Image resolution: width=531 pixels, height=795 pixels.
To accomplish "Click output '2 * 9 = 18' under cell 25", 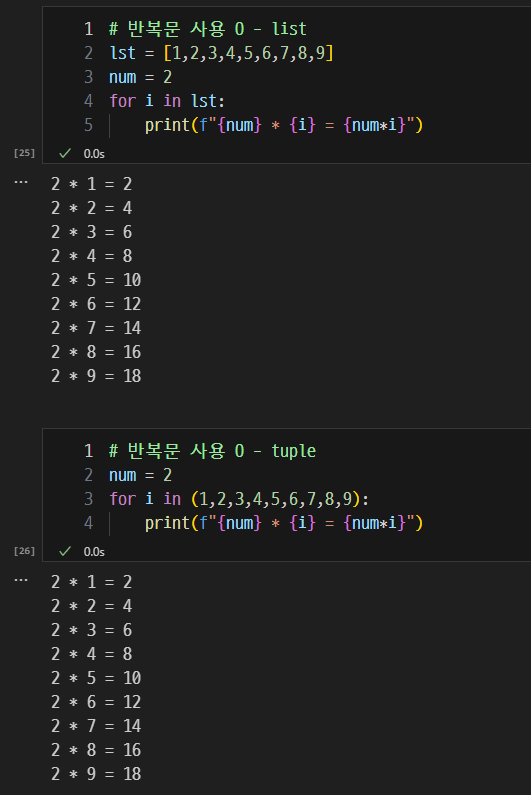I will pos(96,376).
